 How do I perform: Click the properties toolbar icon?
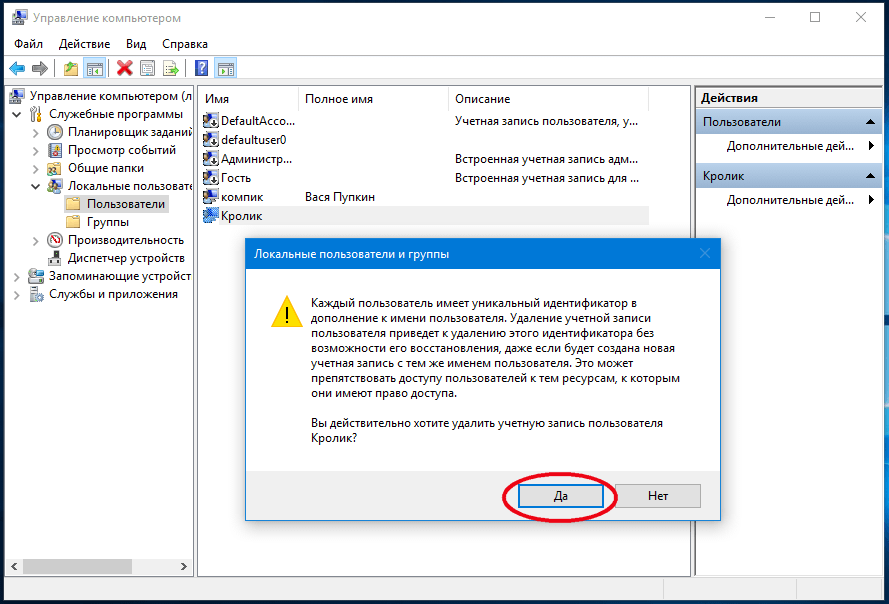[x=147, y=69]
